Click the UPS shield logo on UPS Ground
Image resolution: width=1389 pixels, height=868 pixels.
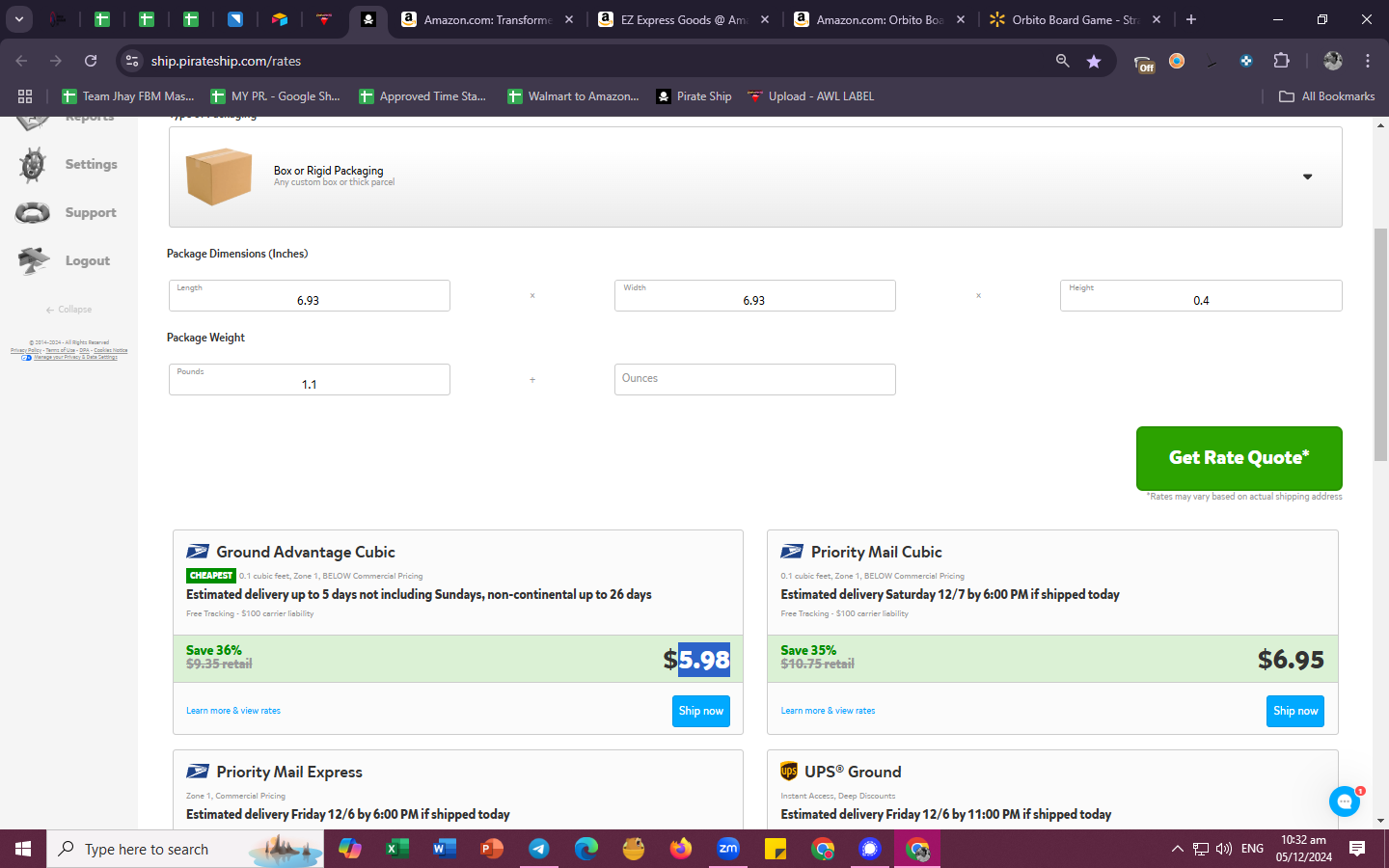789,772
